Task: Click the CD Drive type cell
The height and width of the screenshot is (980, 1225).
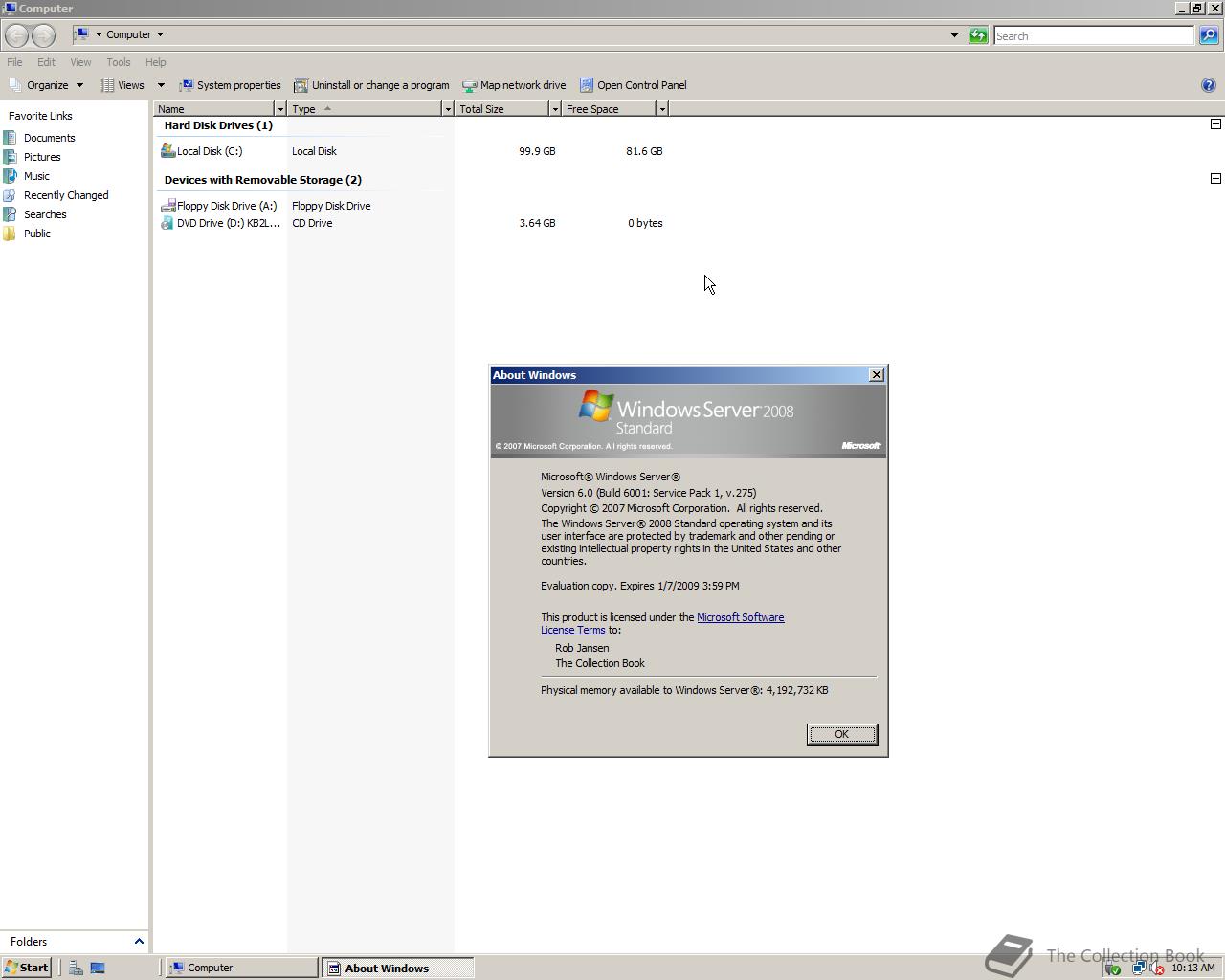Action: click(312, 223)
